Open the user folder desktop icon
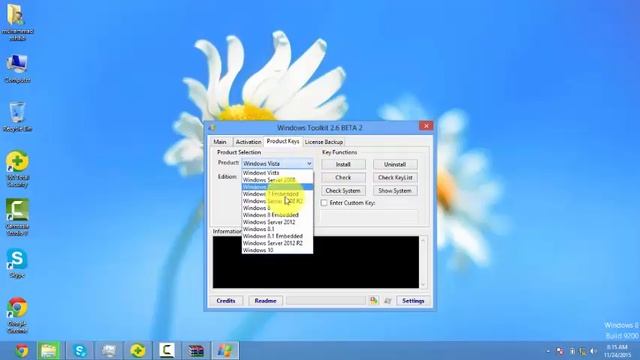640x360 pixels. coord(17,22)
